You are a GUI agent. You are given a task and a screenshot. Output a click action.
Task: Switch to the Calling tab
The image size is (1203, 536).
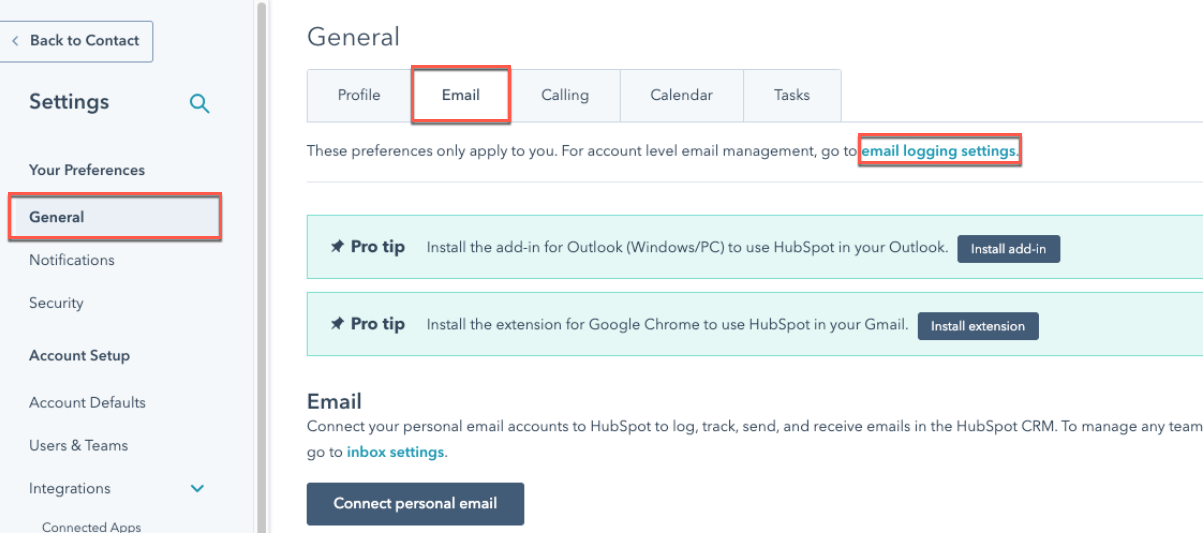tap(565, 95)
